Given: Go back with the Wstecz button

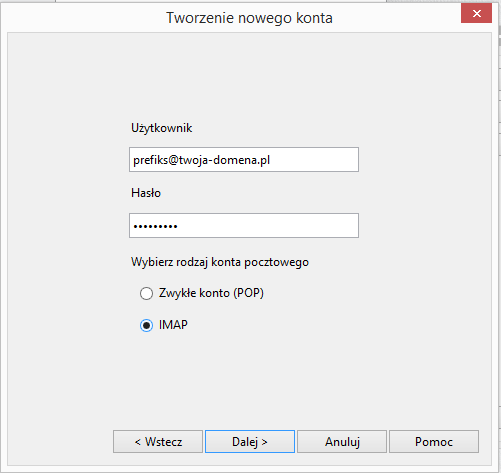Looking at the screenshot, I should pyautogui.click(x=158, y=442).
